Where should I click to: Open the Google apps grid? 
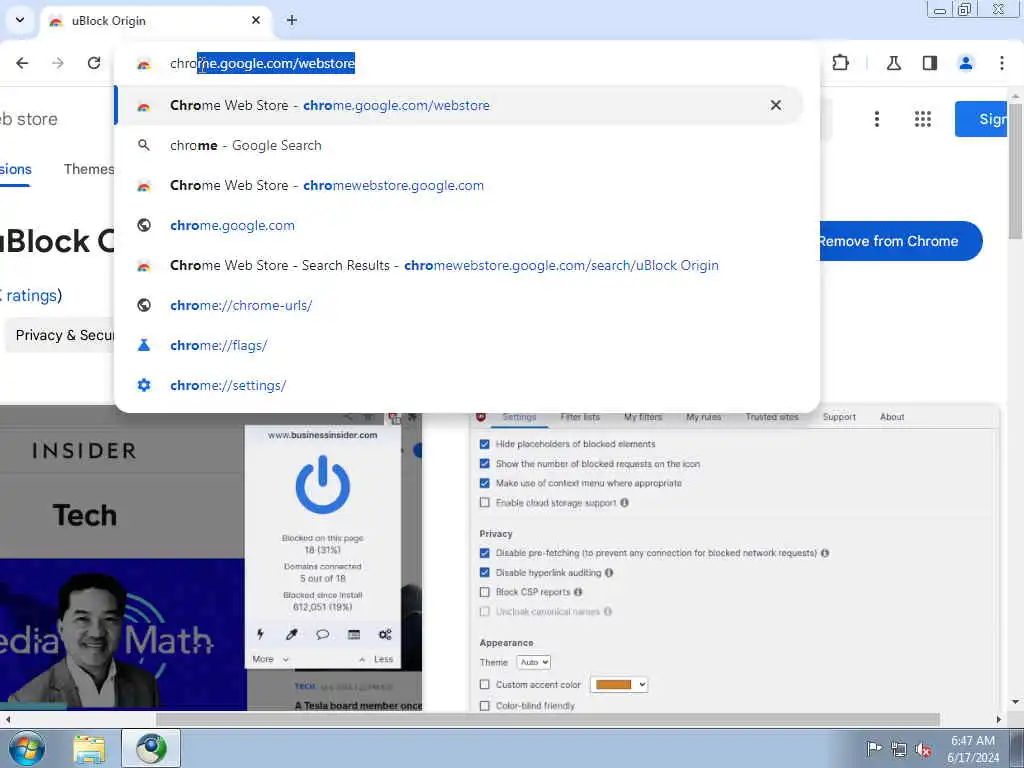(x=923, y=119)
